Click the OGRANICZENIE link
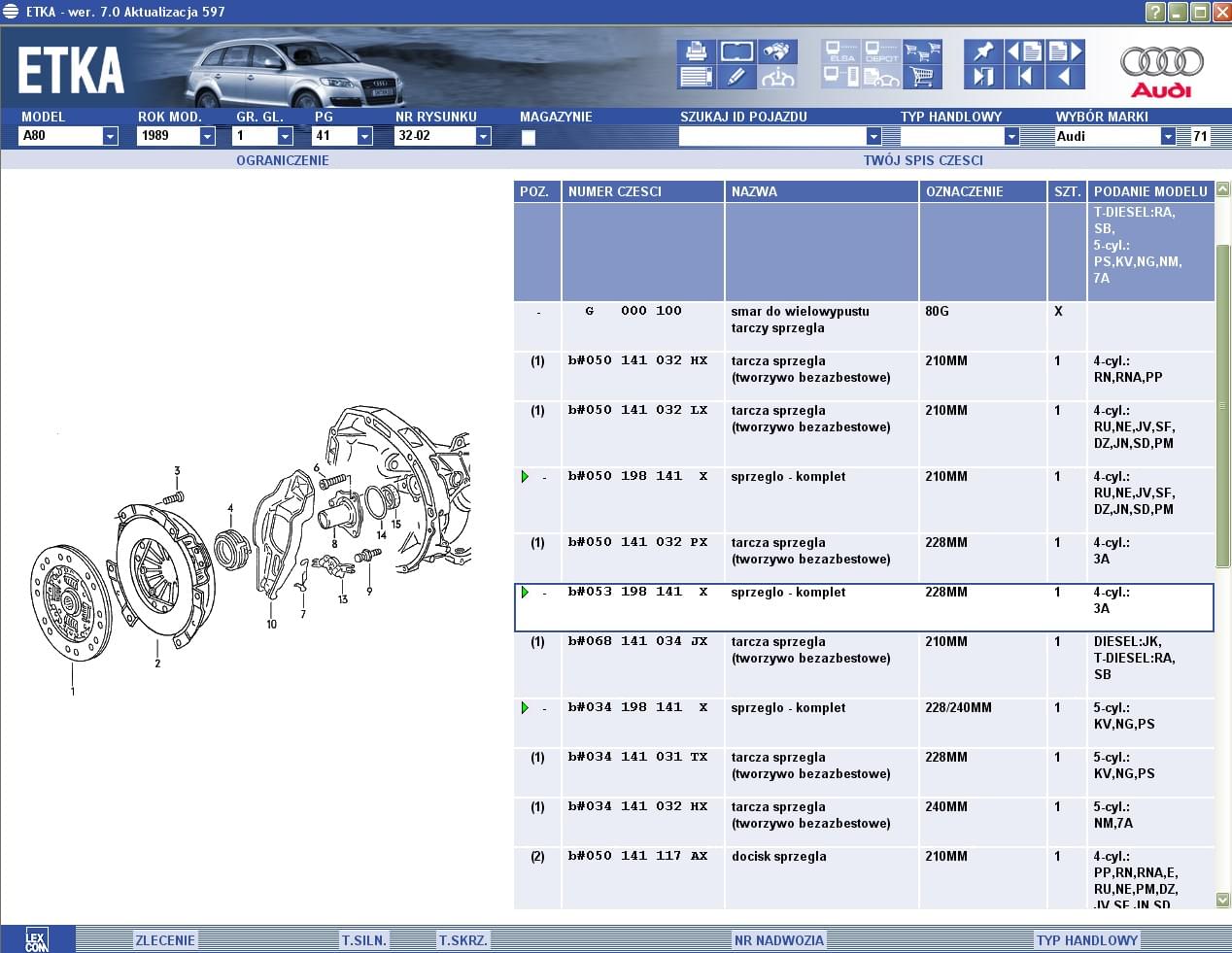 coord(283,160)
